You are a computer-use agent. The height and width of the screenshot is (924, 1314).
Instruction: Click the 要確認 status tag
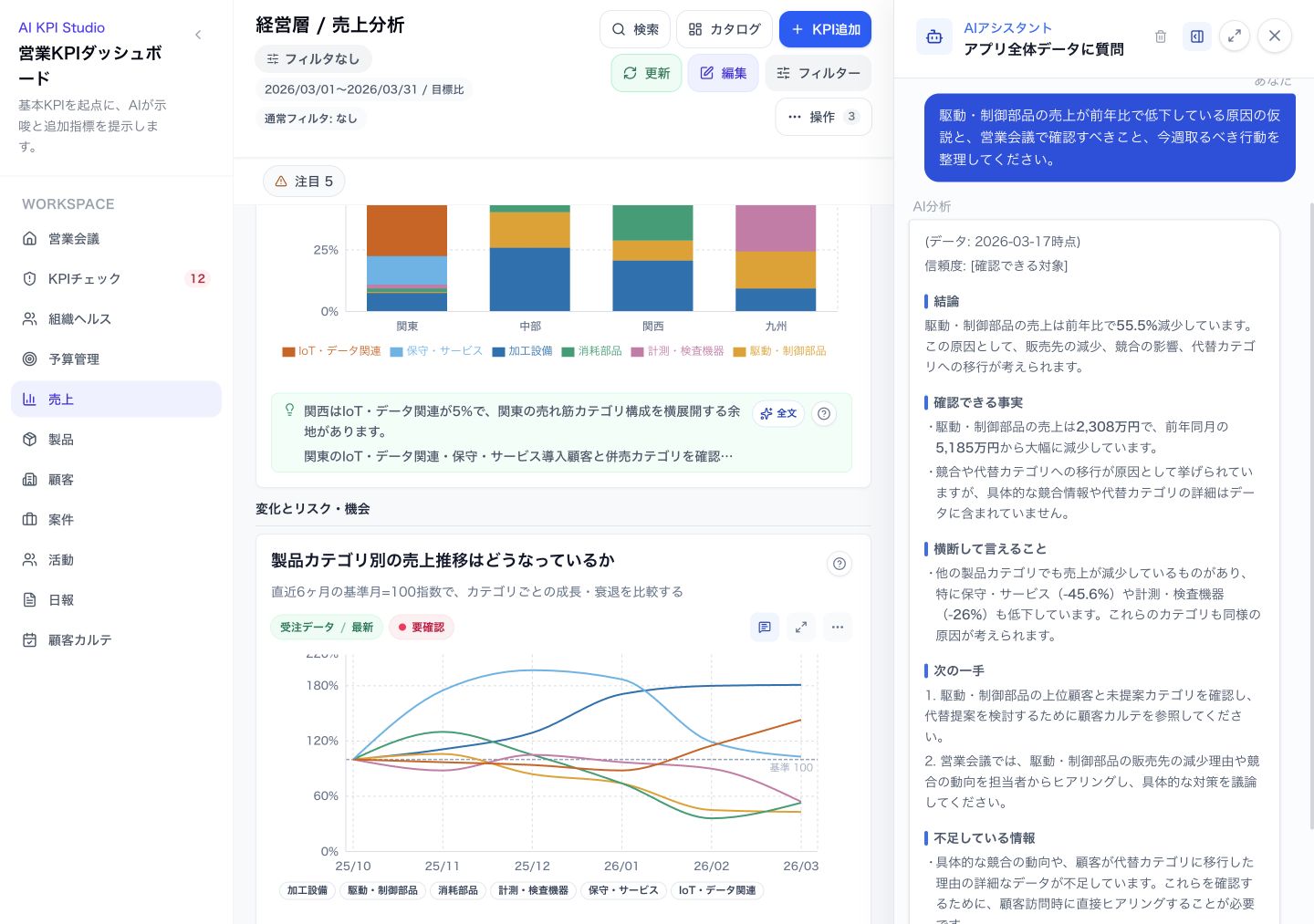pyautogui.click(x=422, y=628)
